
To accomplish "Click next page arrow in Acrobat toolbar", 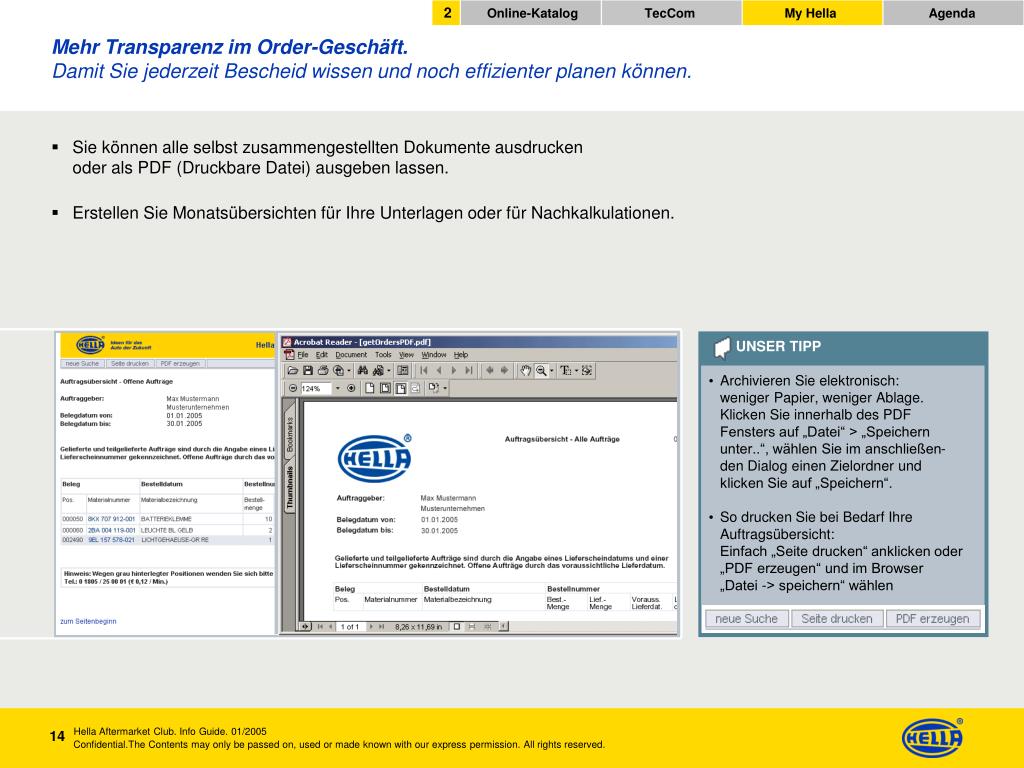I will pos(454,370).
